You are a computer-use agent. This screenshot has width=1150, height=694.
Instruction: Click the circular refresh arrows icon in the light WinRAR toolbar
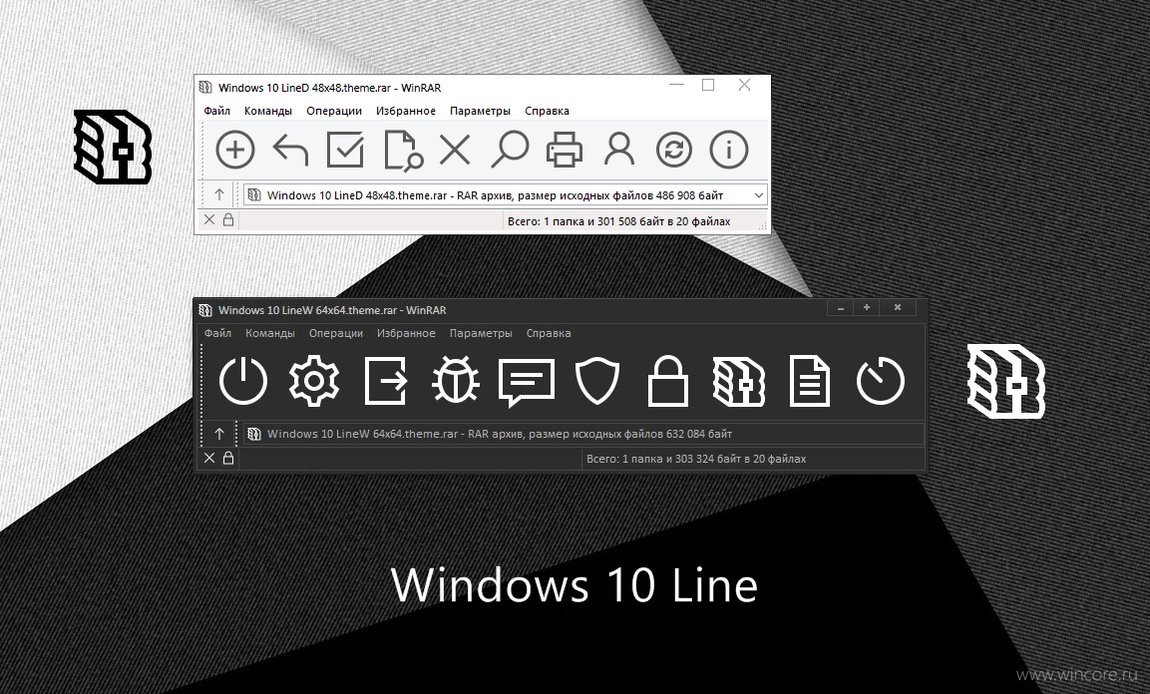(674, 150)
